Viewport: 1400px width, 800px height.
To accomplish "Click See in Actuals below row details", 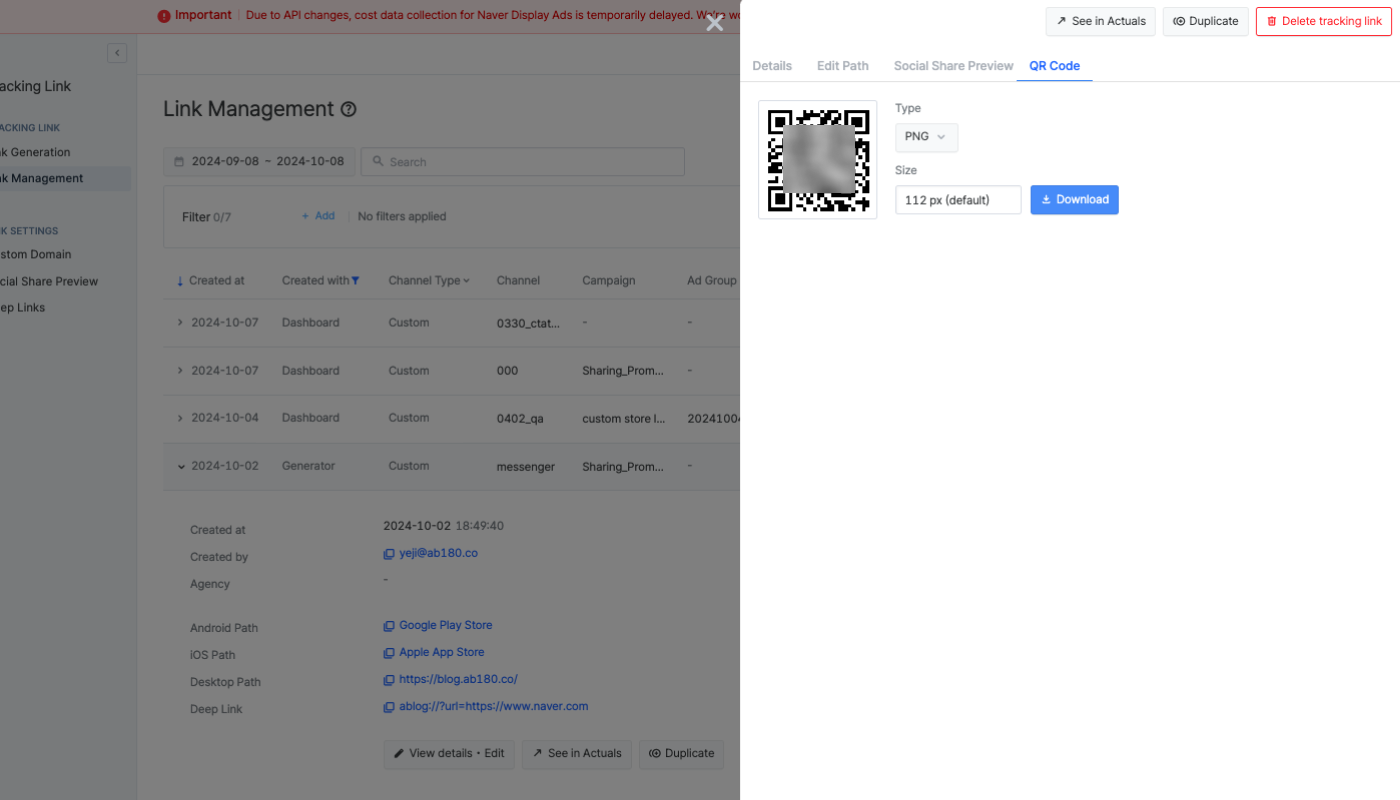I will click(577, 754).
